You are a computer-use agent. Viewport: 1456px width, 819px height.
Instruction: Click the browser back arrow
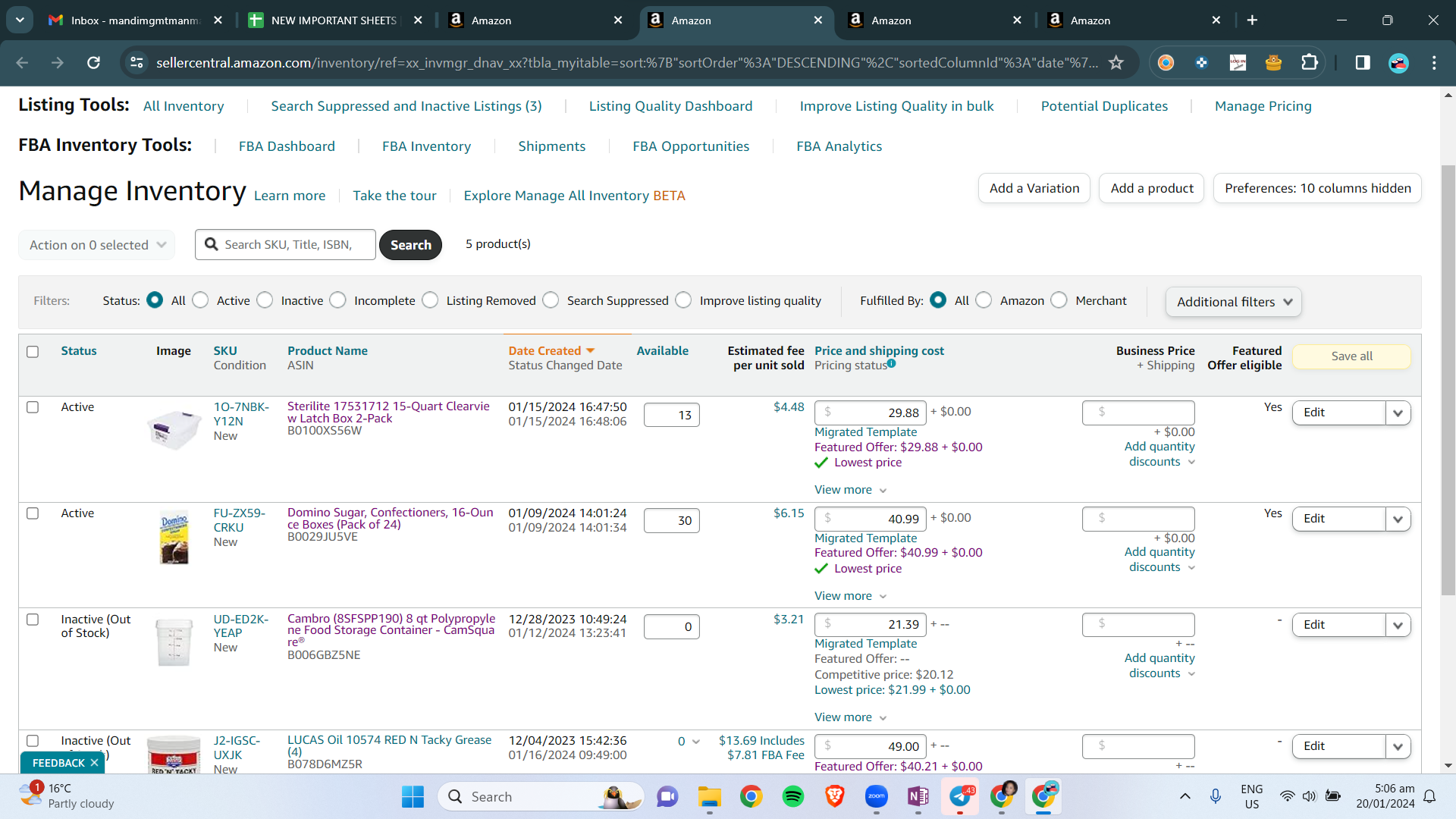[x=22, y=63]
